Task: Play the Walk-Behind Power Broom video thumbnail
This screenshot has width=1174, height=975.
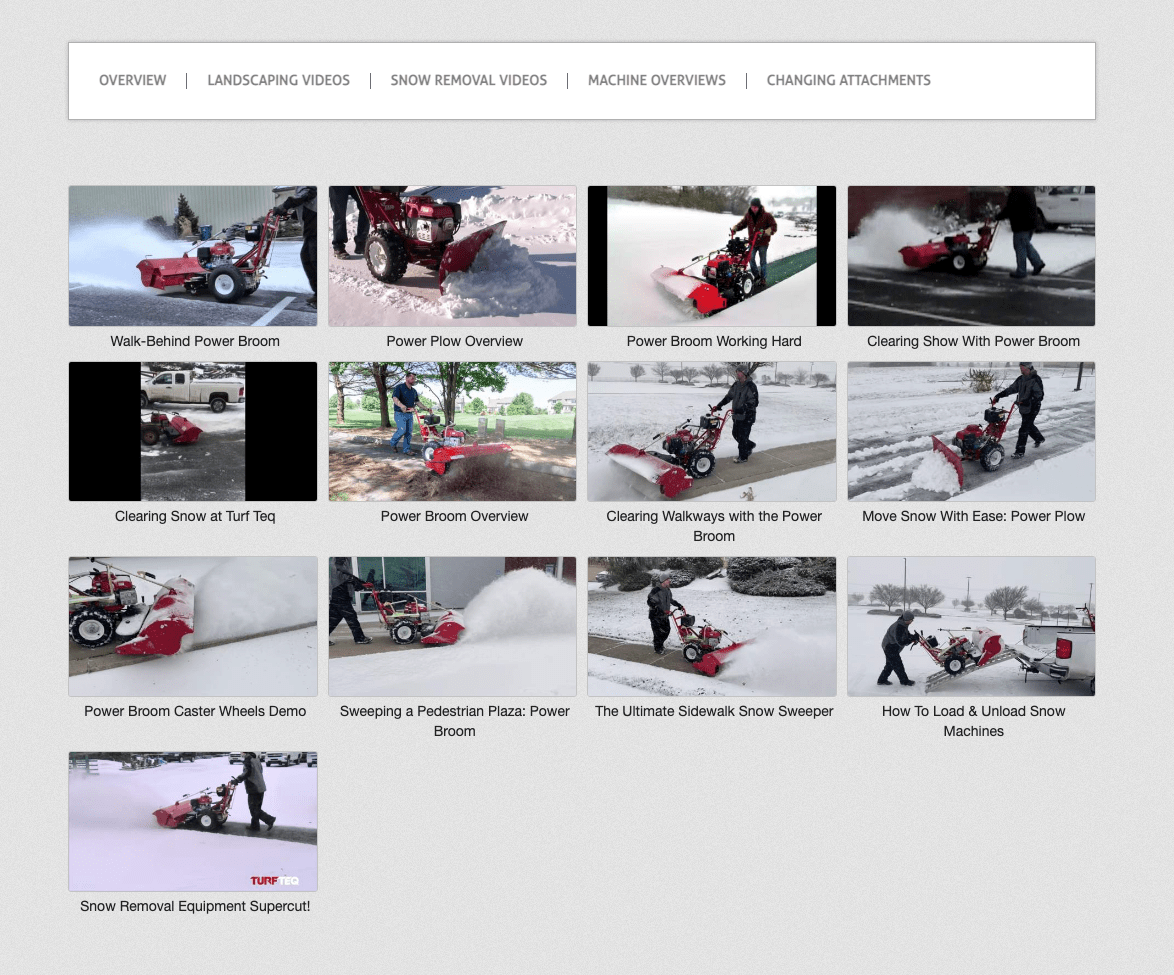Action: pyautogui.click(x=193, y=256)
